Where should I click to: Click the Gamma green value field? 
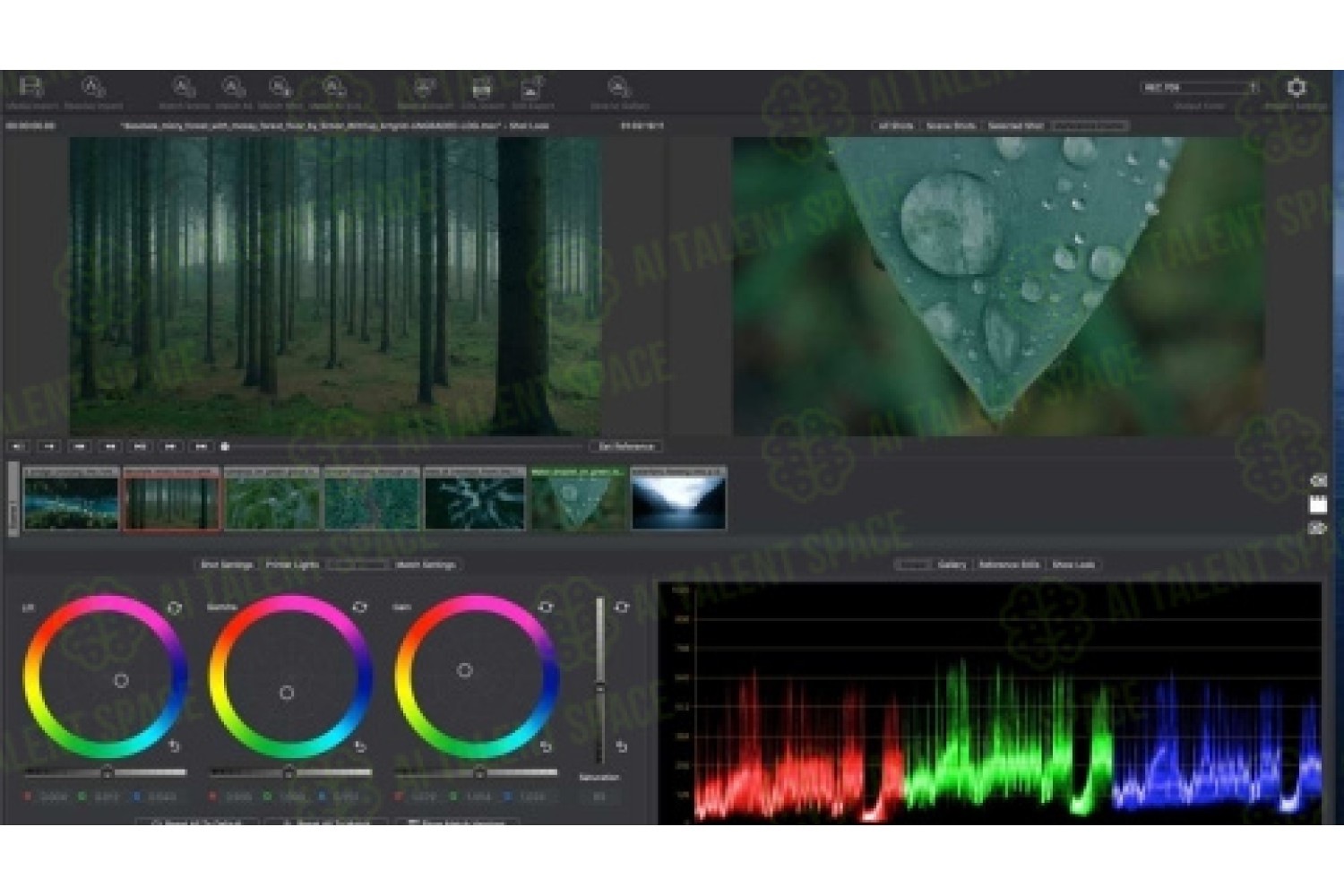(x=292, y=796)
